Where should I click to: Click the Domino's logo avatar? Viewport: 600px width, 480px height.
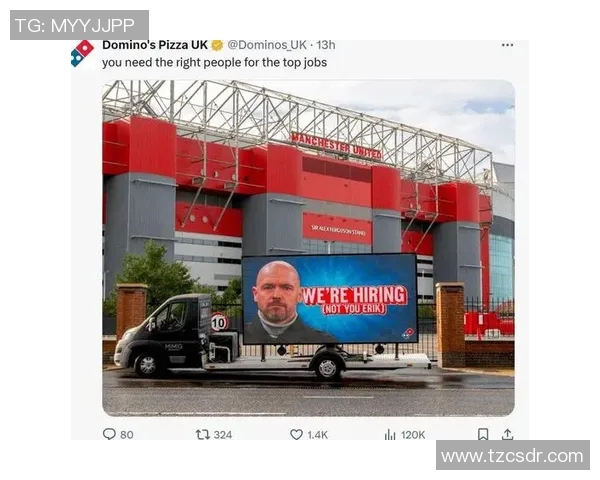click(82, 54)
